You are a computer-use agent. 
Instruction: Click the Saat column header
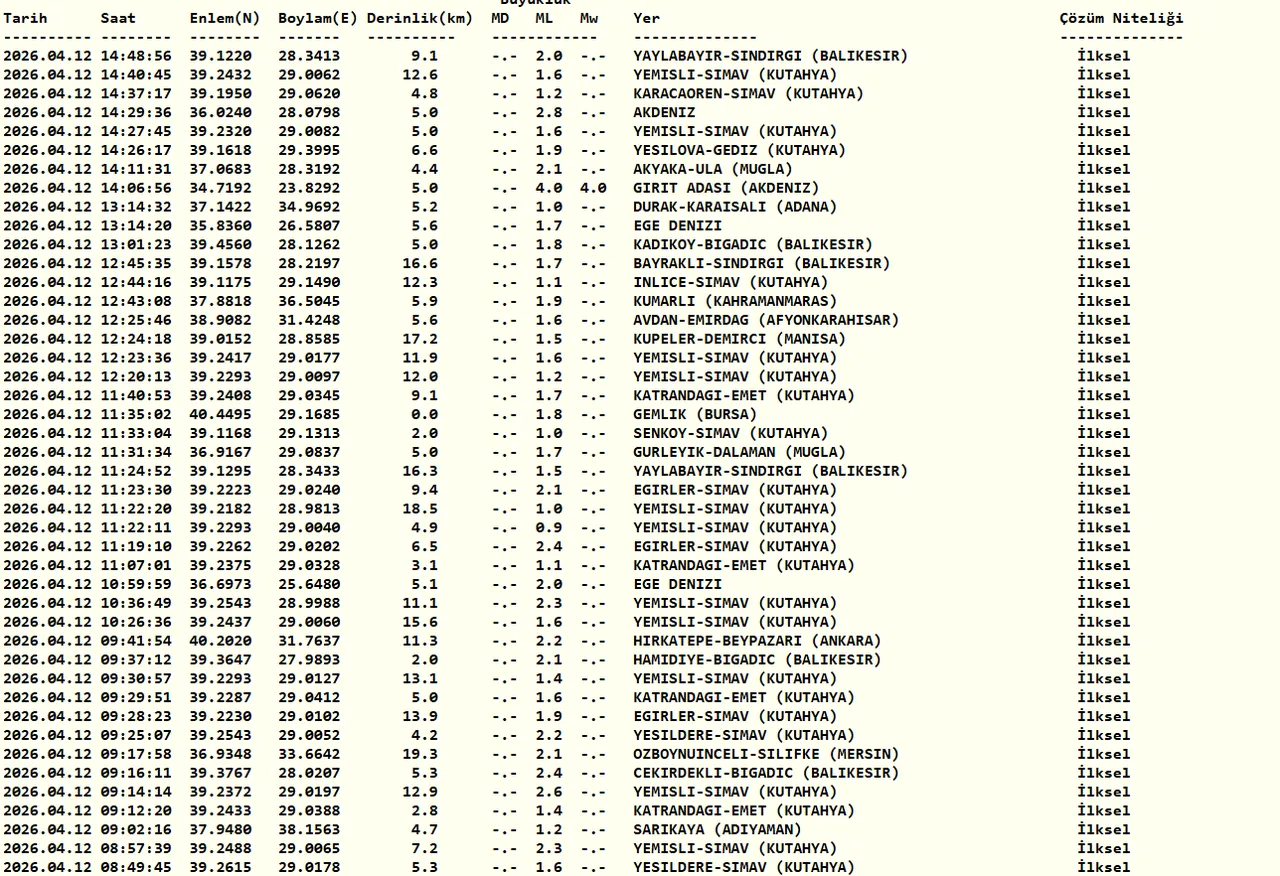point(118,18)
